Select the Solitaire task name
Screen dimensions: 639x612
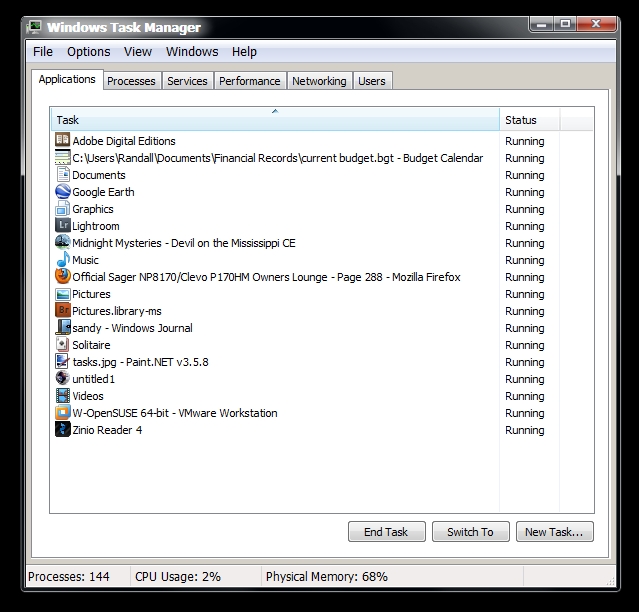91,345
